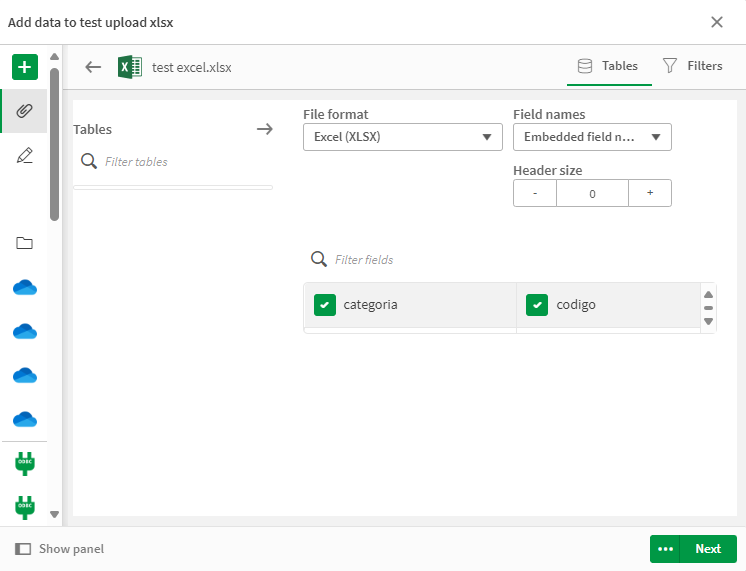The image size is (746, 571).
Task: Uncheck the codigo field checkbox
Action: point(537,305)
